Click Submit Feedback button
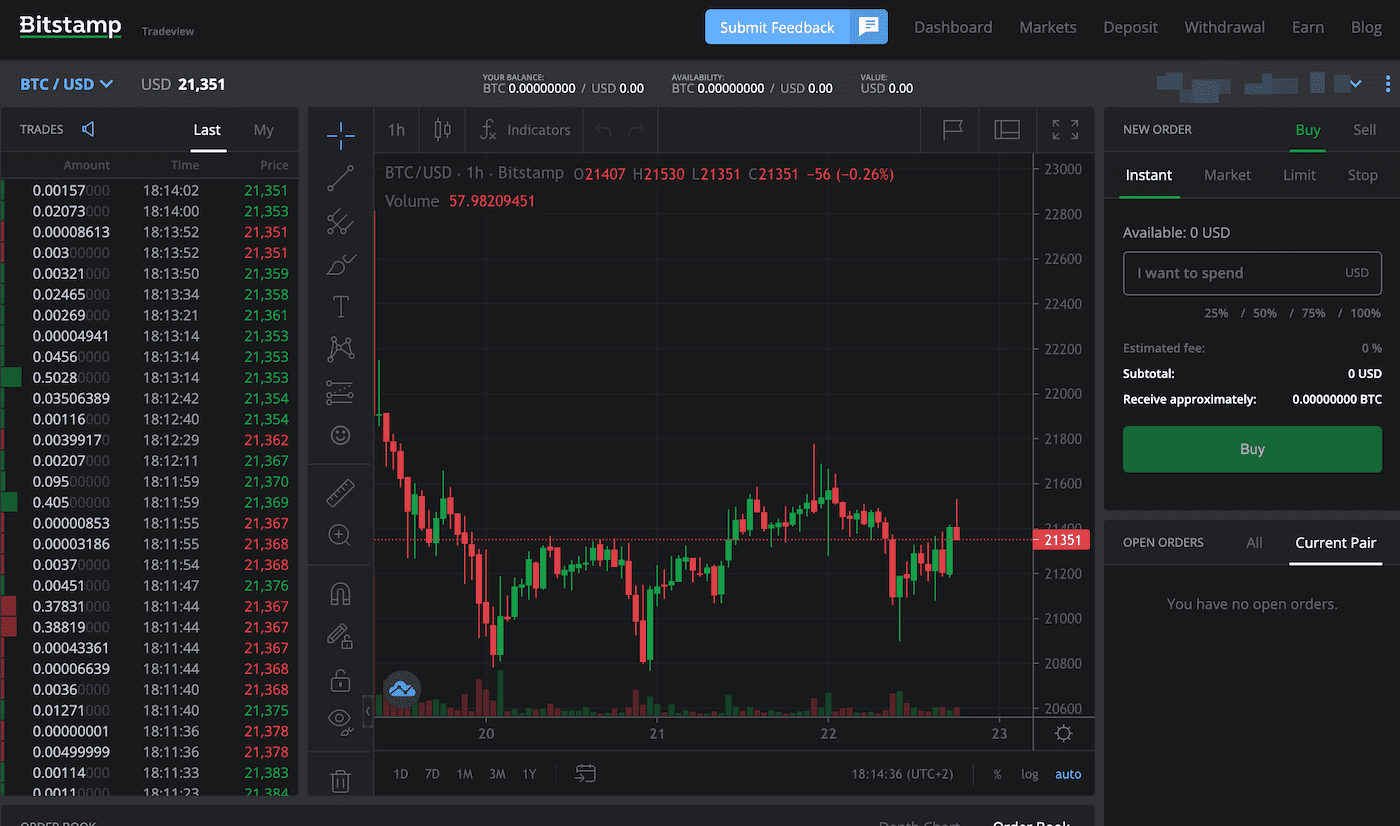 tap(777, 27)
